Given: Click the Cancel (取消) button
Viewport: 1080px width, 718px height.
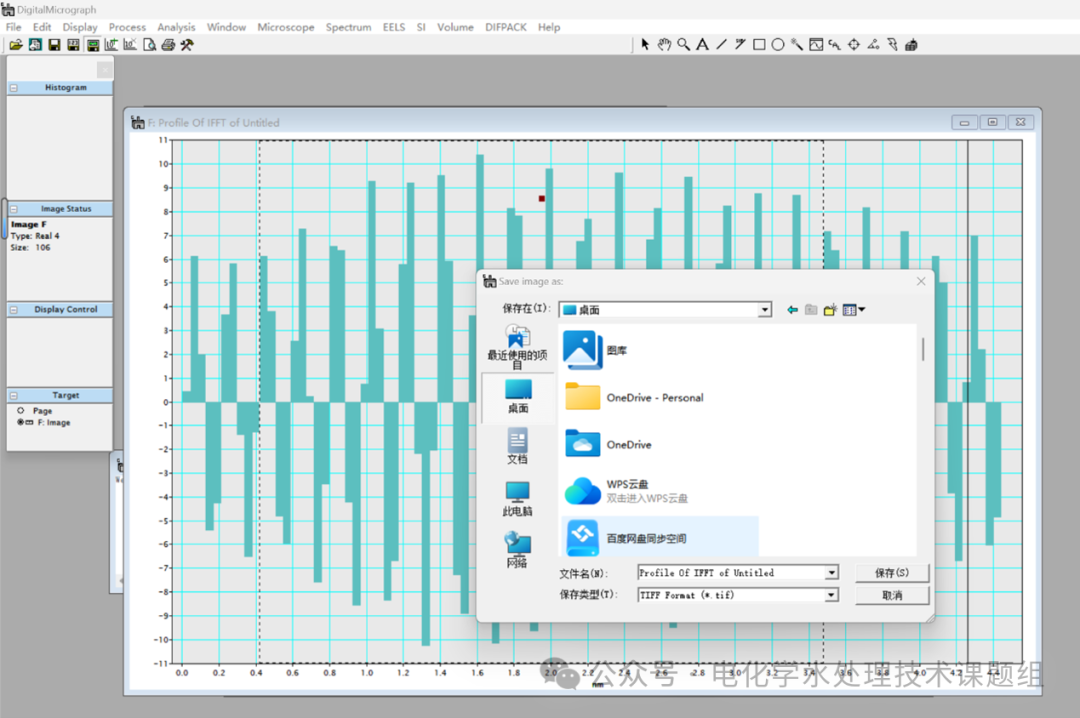Looking at the screenshot, I should 892,595.
